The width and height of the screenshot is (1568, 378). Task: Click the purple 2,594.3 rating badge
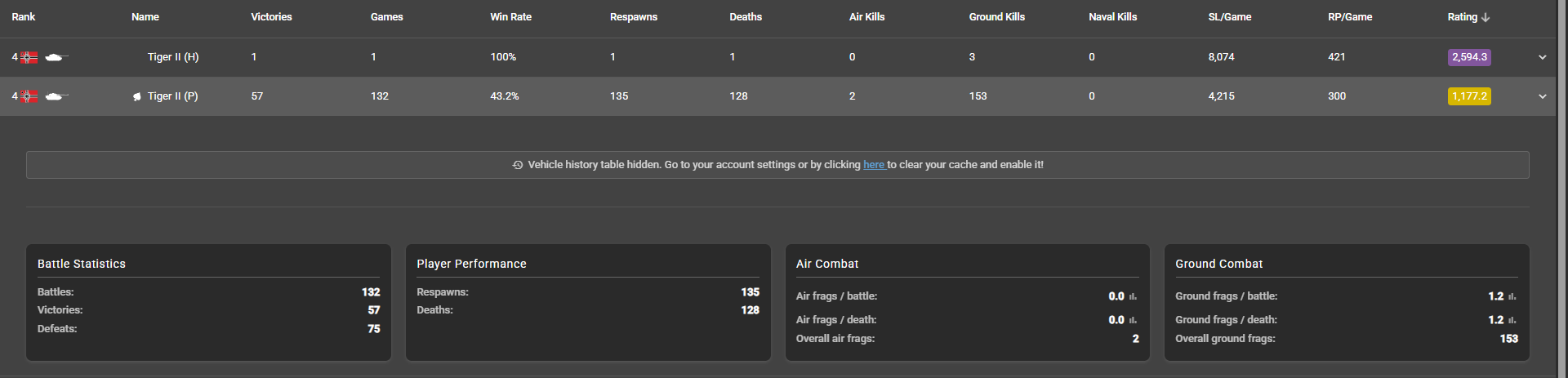[x=1469, y=57]
